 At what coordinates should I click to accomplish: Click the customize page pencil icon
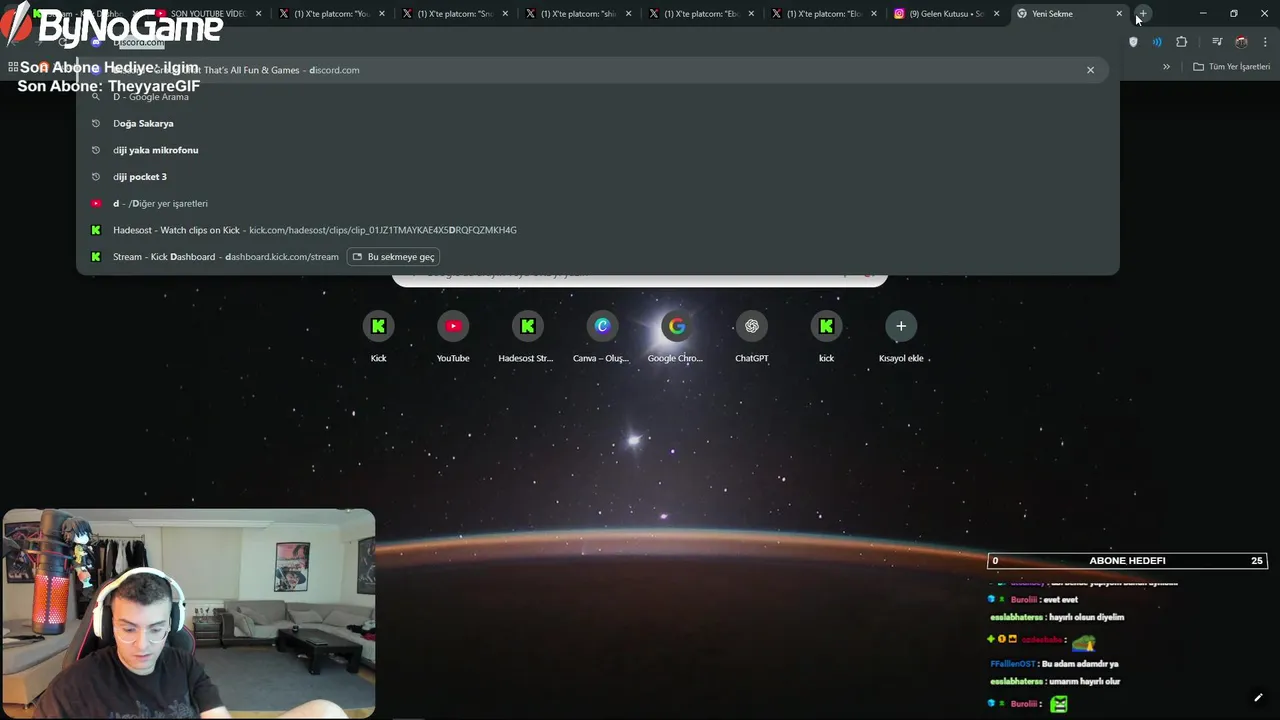click(1258, 698)
